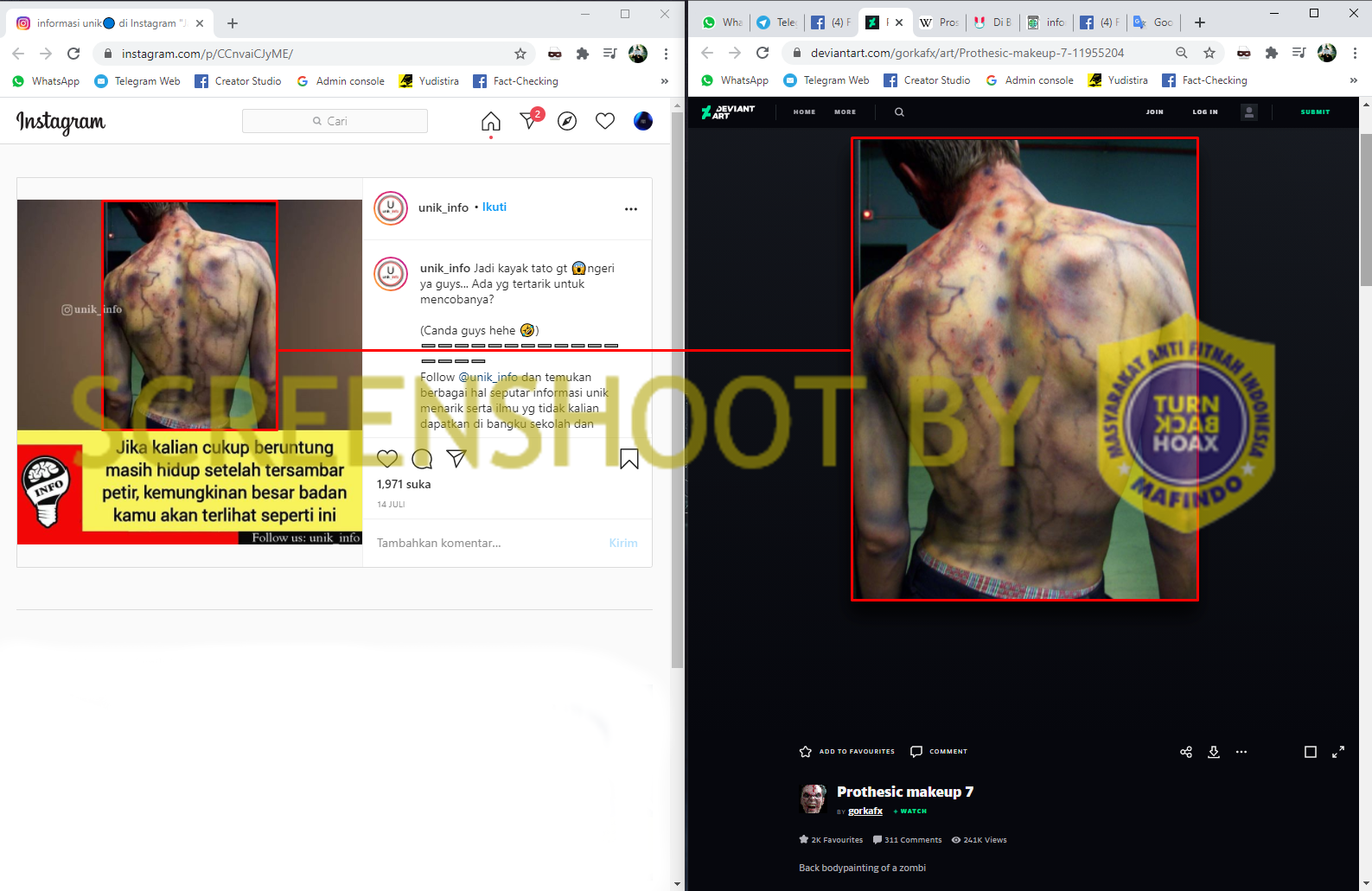Click Instagram address bar URL
Image resolution: width=1372 pixels, height=891 pixels.
click(207, 54)
